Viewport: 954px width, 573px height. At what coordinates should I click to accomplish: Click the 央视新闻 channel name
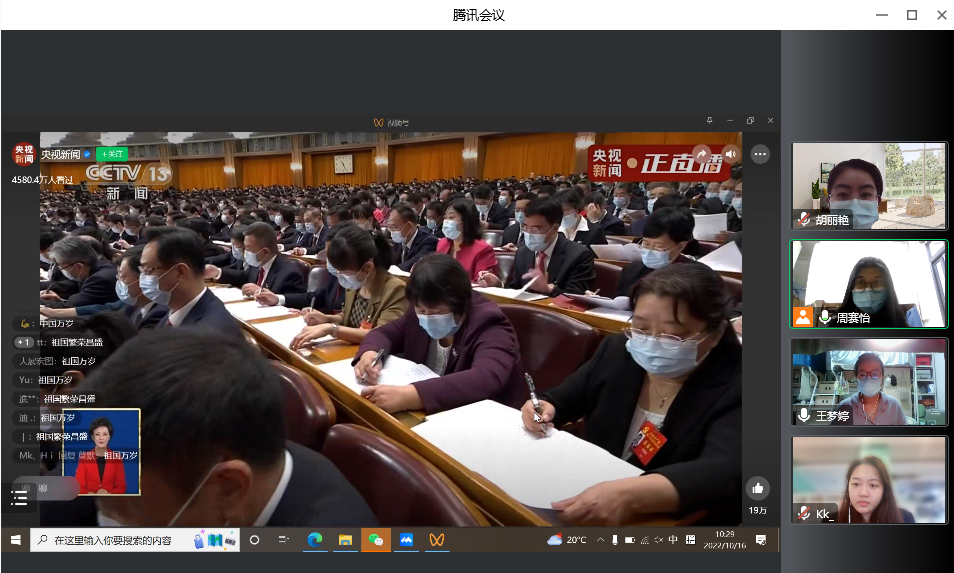coord(60,154)
